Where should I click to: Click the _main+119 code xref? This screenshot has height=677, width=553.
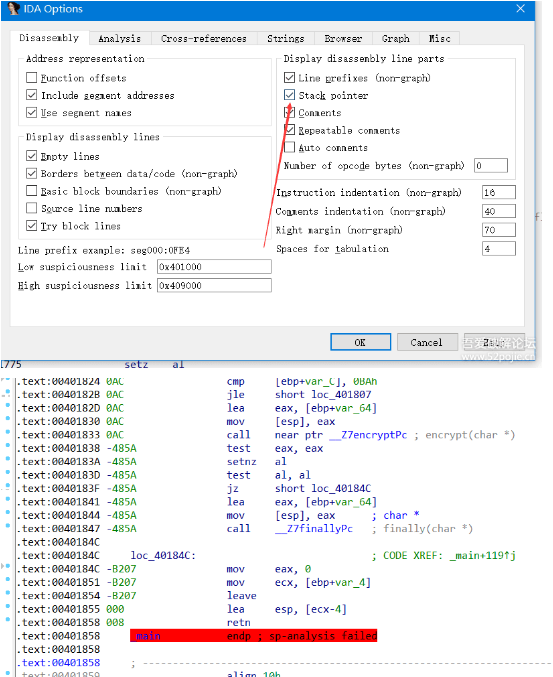point(483,555)
